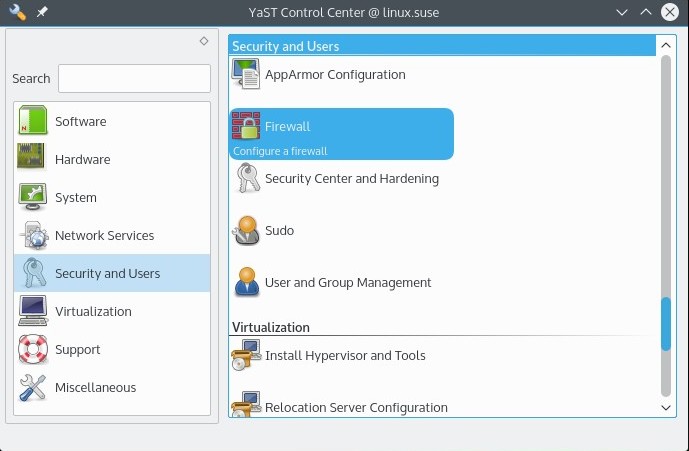The height and width of the screenshot is (451, 689).
Task: Click the Virtualization computer icon
Action: pyautogui.click(x=33, y=311)
